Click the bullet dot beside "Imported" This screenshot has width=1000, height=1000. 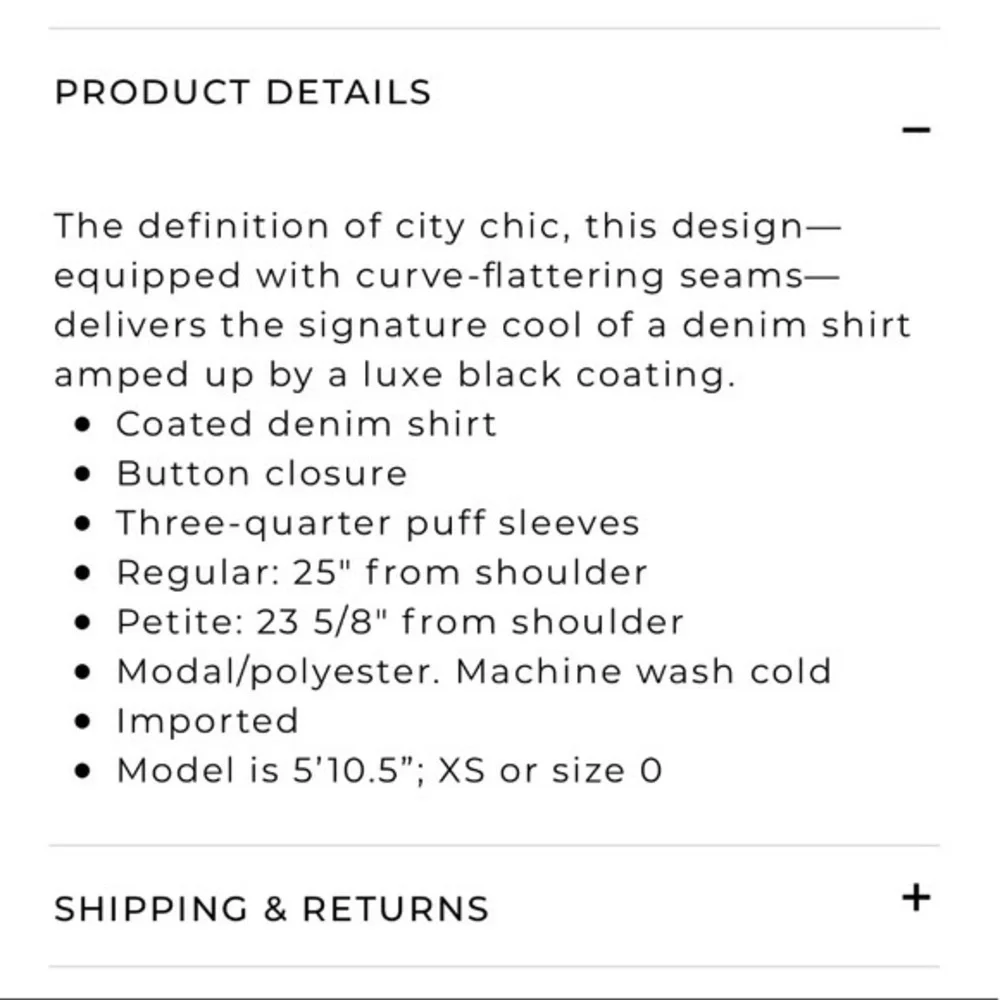[84, 722]
